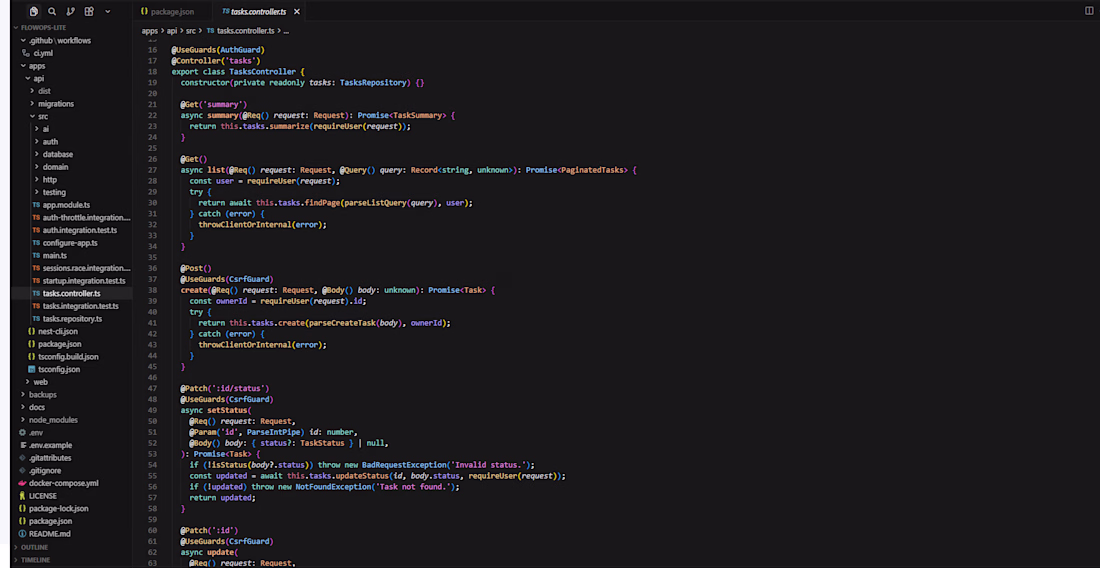Toggle the split editor layout icon
1100x568 pixels.
pos(1089,11)
